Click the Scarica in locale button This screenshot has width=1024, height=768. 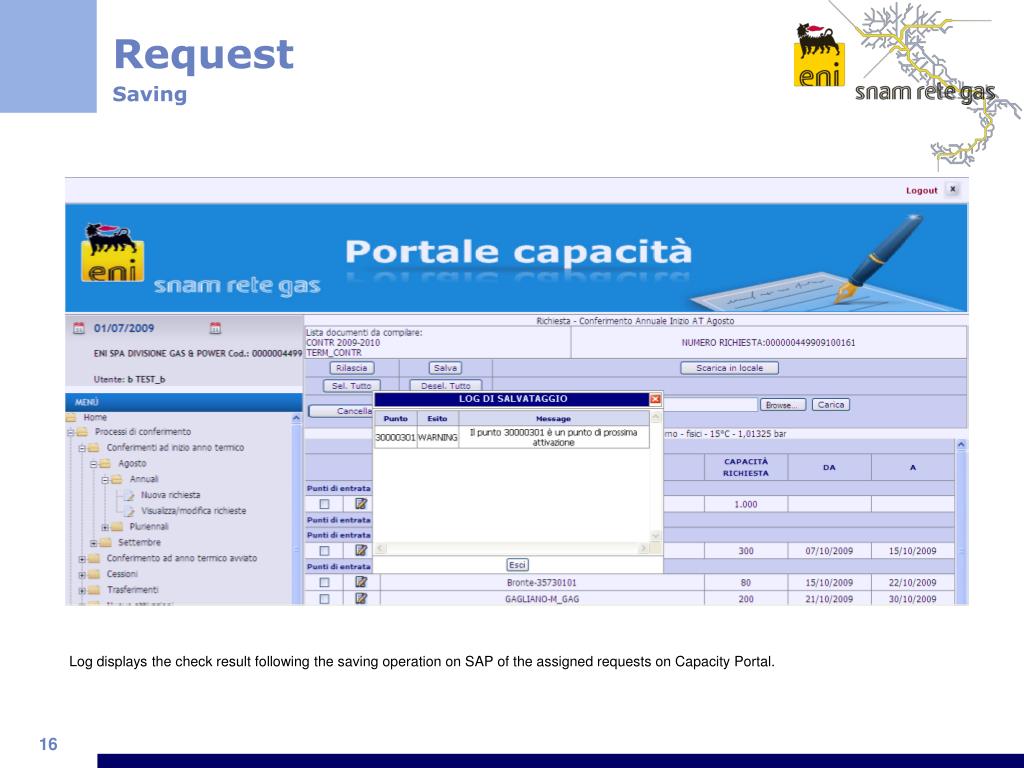[x=729, y=368]
